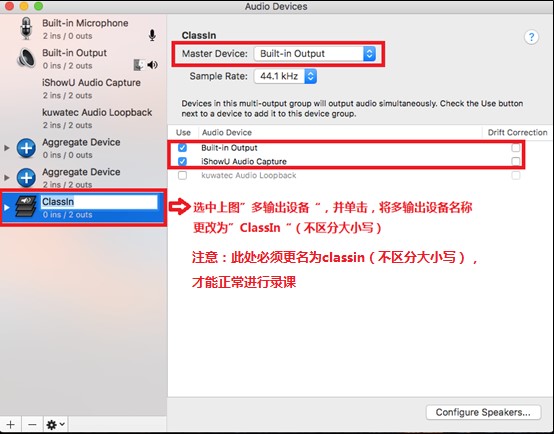Open the help question mark button
554x434 pixels.
(531, 37)
